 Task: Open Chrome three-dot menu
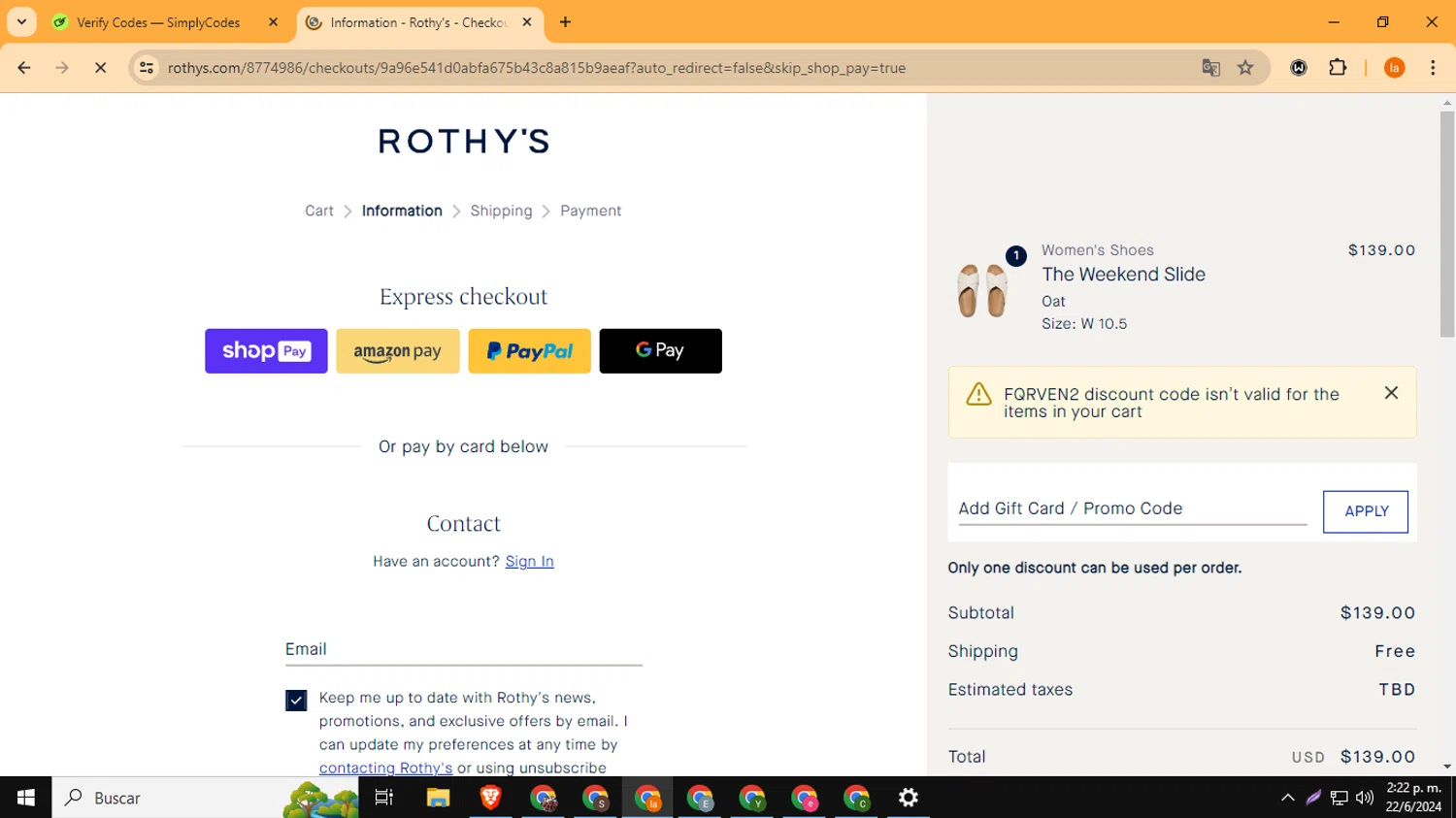(x=1433, y=68)
